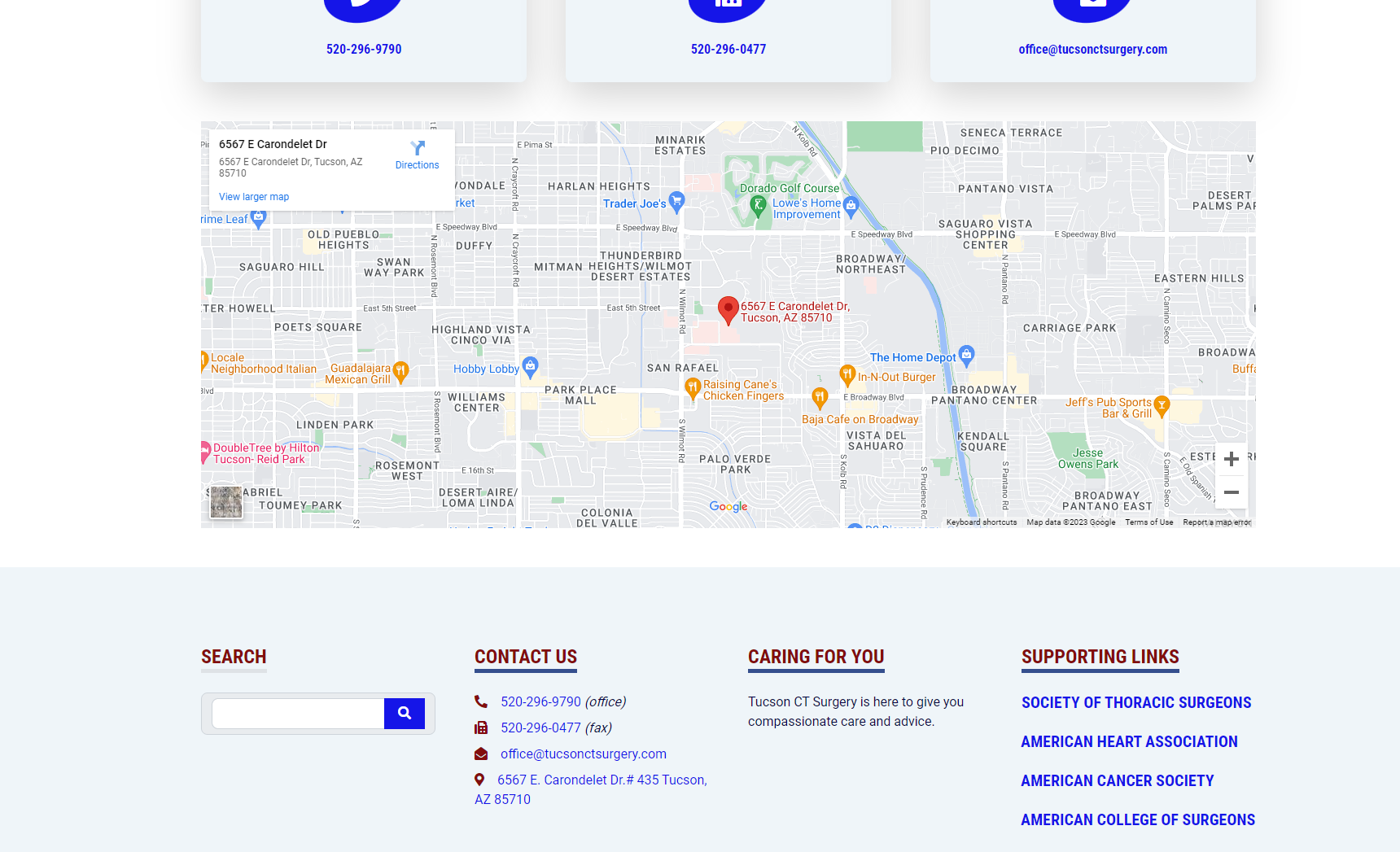Open American Cancer Society link

coord(1118,780)
